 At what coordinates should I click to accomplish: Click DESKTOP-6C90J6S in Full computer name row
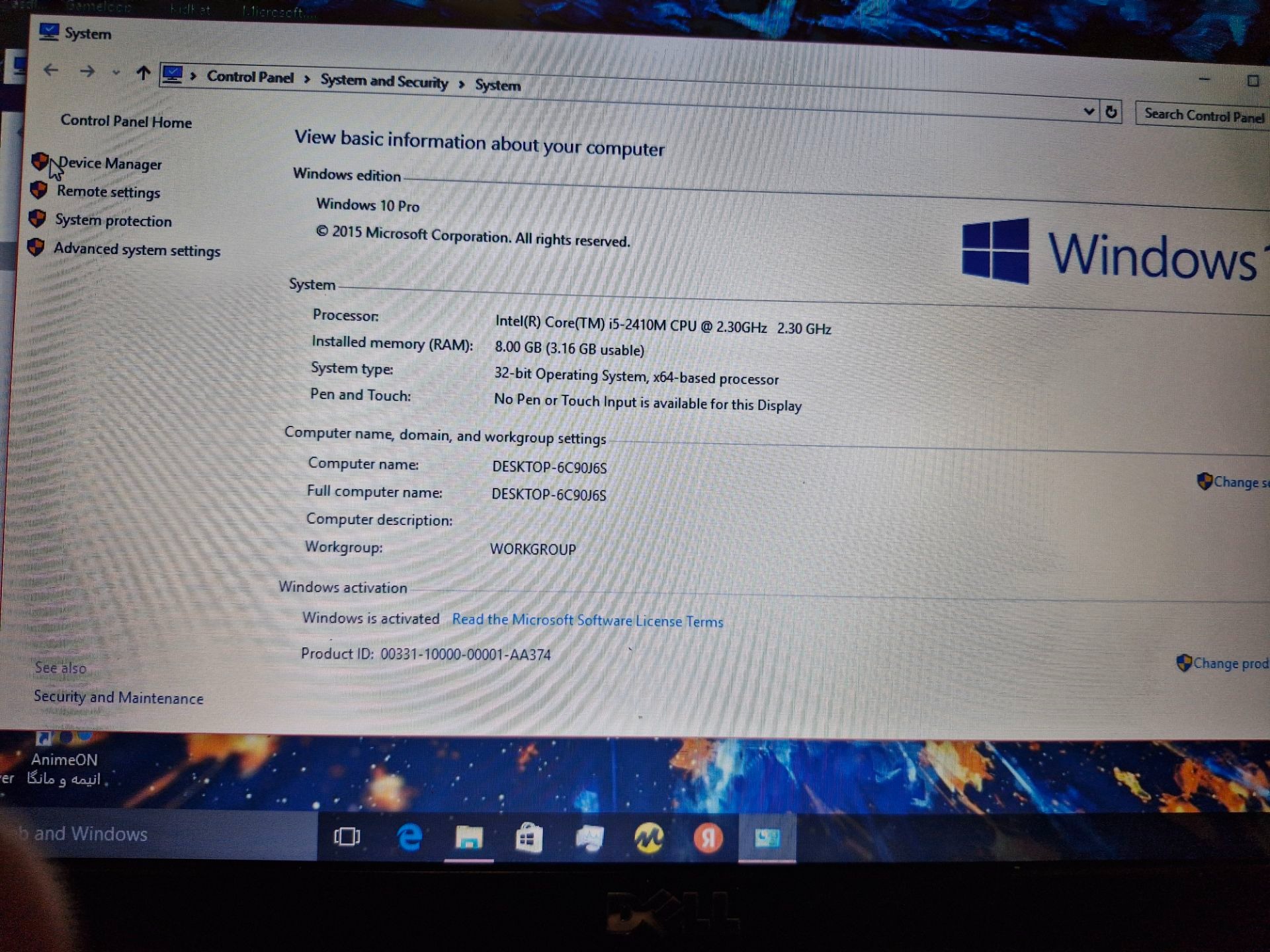click(x=548, y=495)
